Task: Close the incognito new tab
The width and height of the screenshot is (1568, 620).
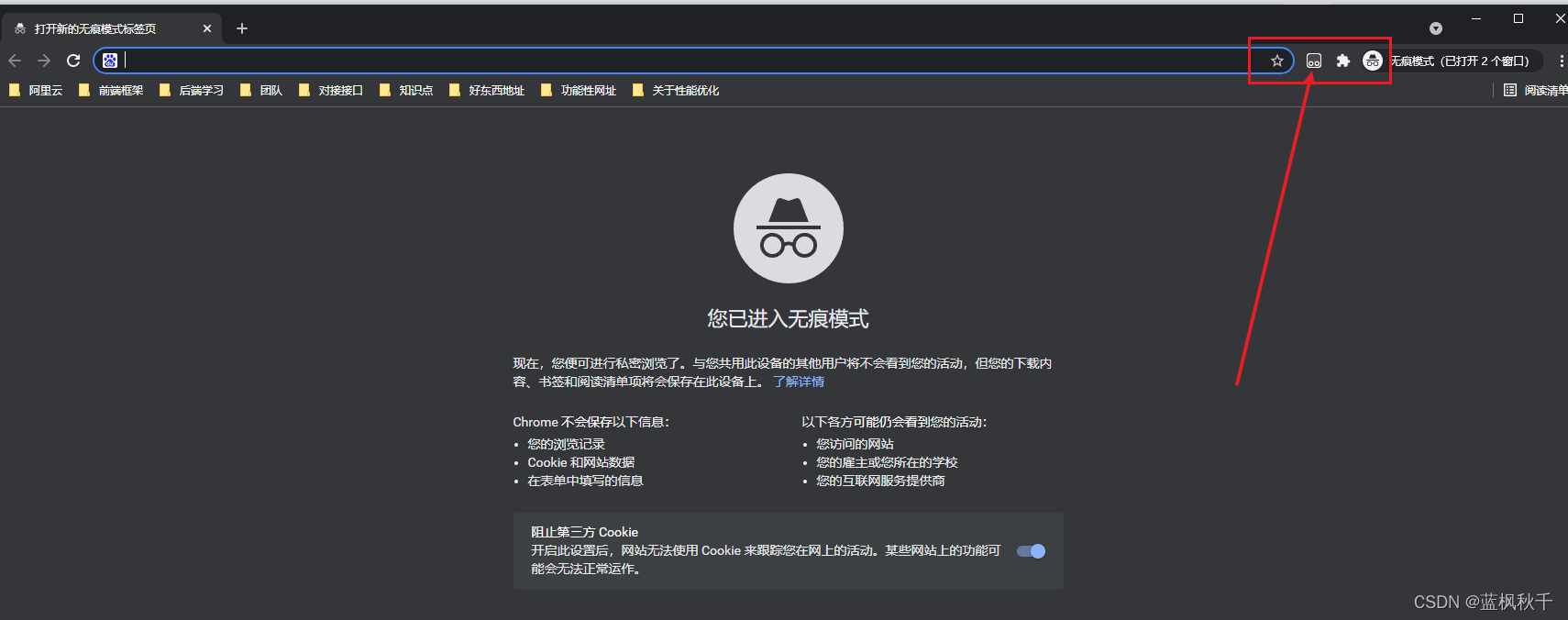Action: [x=207, y=28]
